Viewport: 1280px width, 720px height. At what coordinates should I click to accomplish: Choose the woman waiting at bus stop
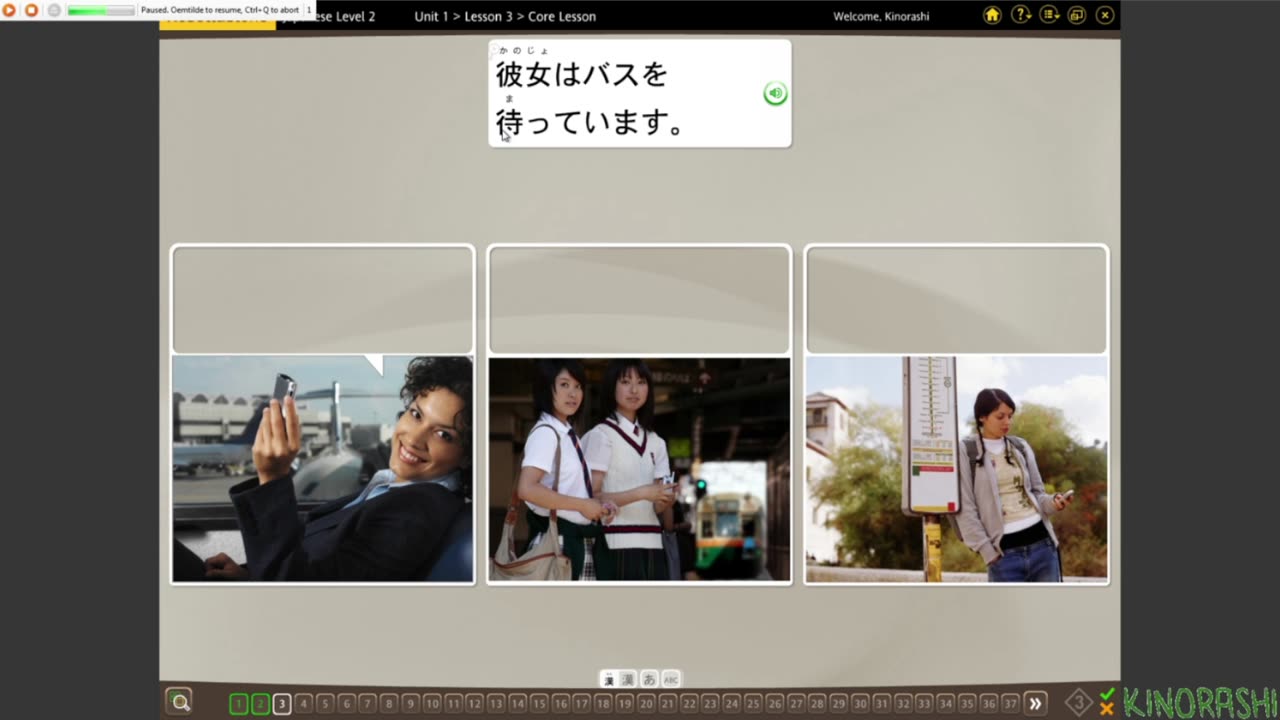[956, 468]
